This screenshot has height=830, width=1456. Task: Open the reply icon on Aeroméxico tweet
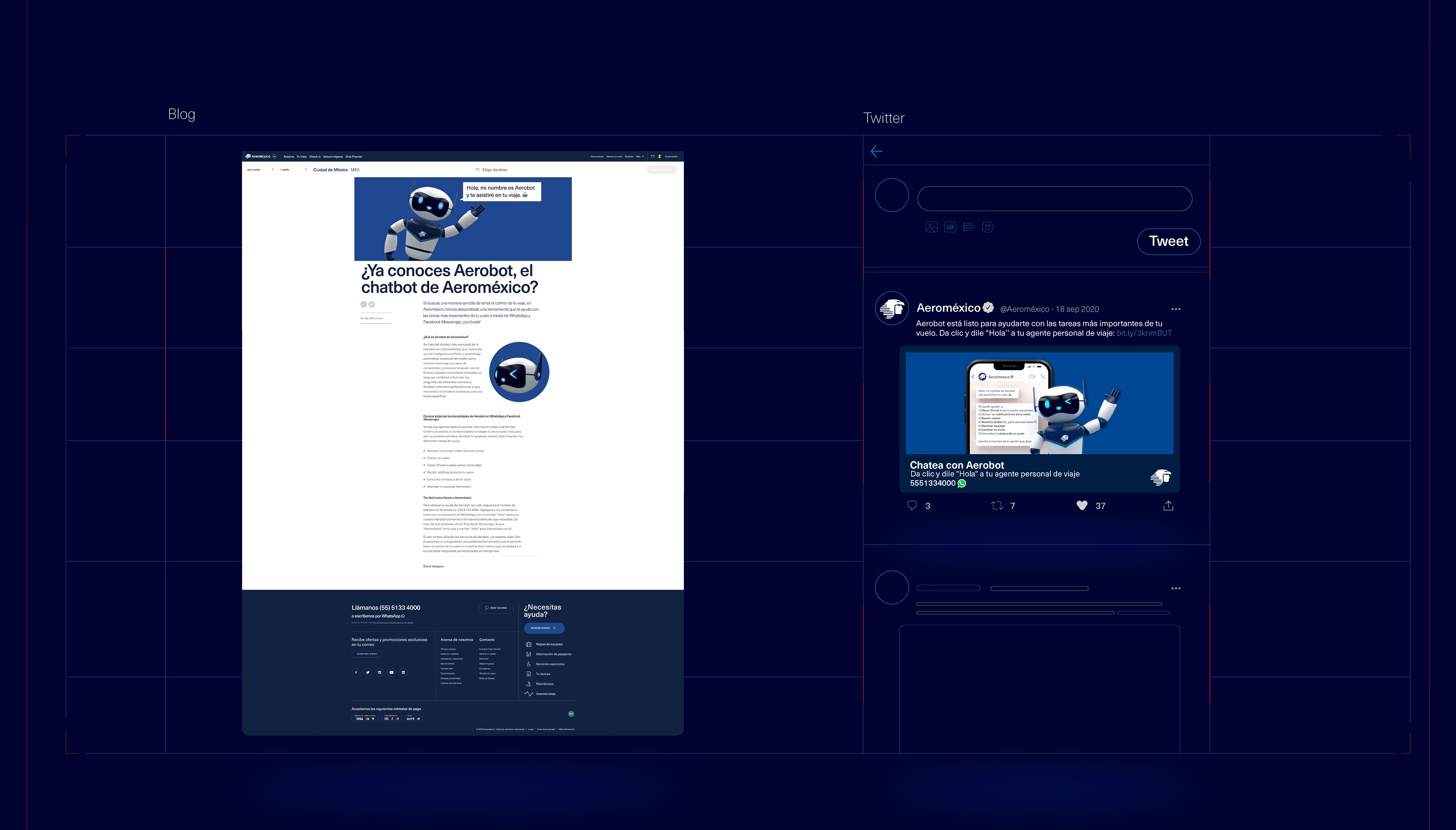click(x=912, y=505)
